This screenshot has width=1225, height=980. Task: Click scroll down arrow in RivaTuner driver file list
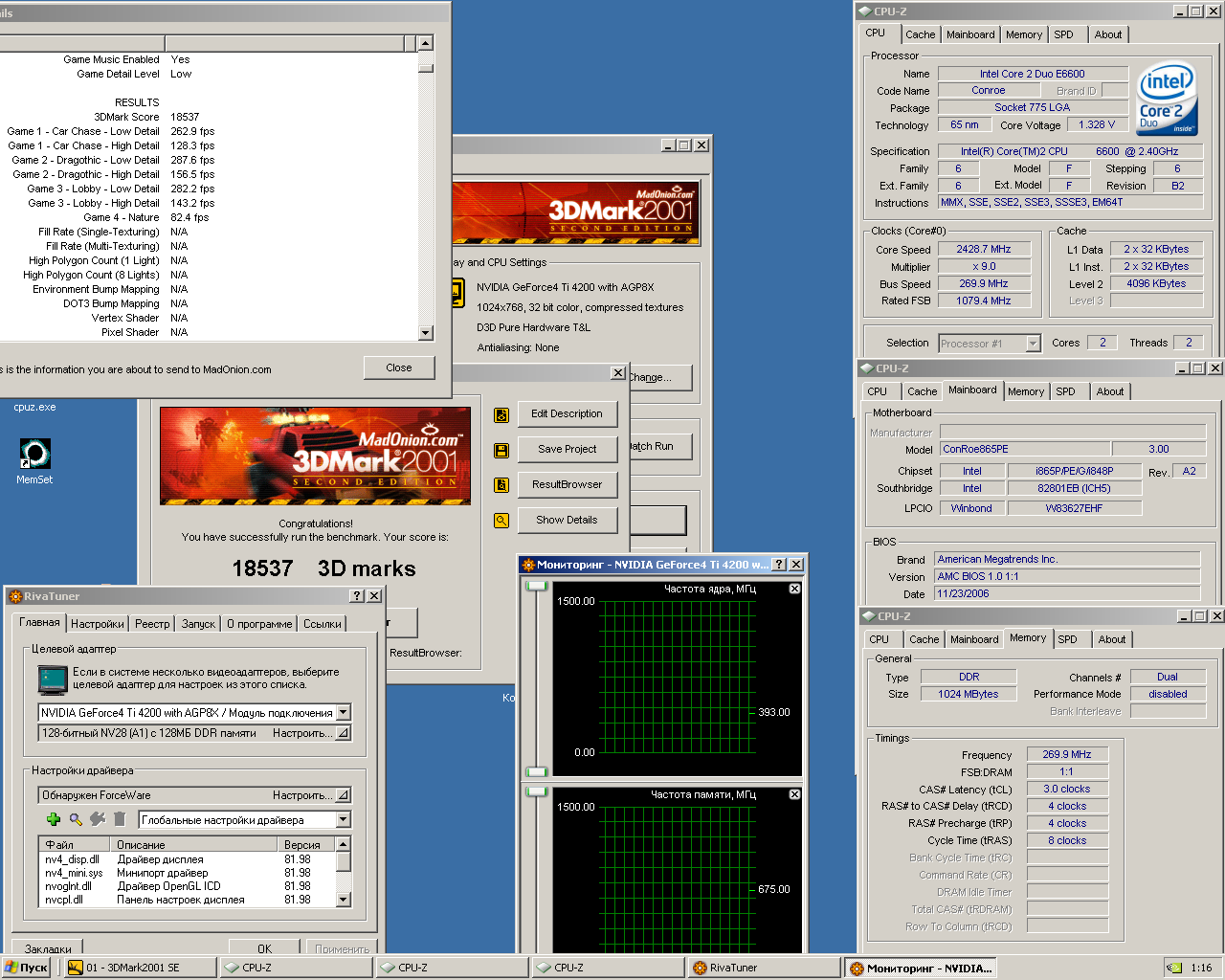point(343,900)
